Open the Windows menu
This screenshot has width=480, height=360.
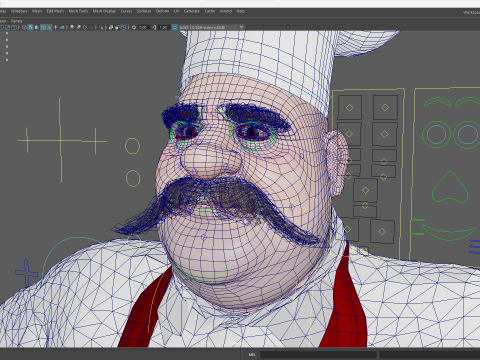click(x=19, y=11)
